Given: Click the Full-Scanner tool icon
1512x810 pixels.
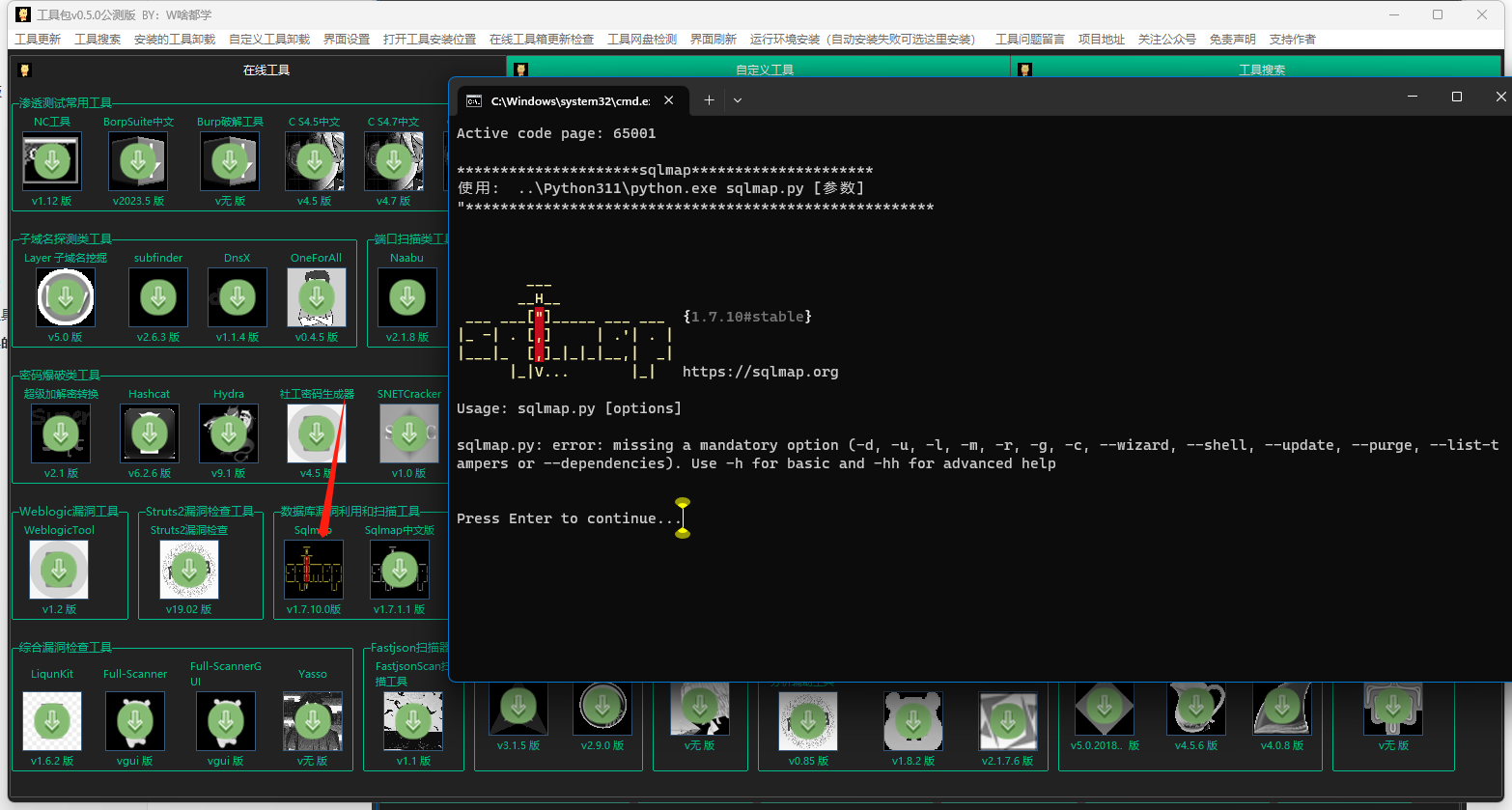Looking at the screenshot, I should 135,721.
